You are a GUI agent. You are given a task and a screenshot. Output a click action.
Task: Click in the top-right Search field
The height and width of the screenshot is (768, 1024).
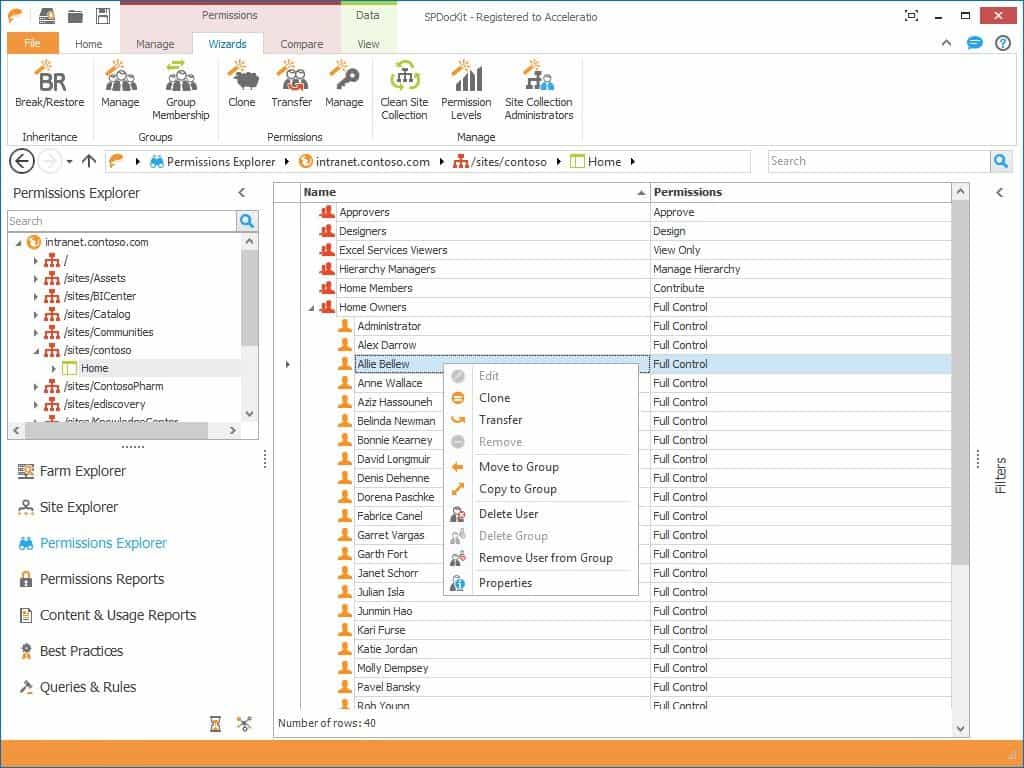(x=879, y=161)
